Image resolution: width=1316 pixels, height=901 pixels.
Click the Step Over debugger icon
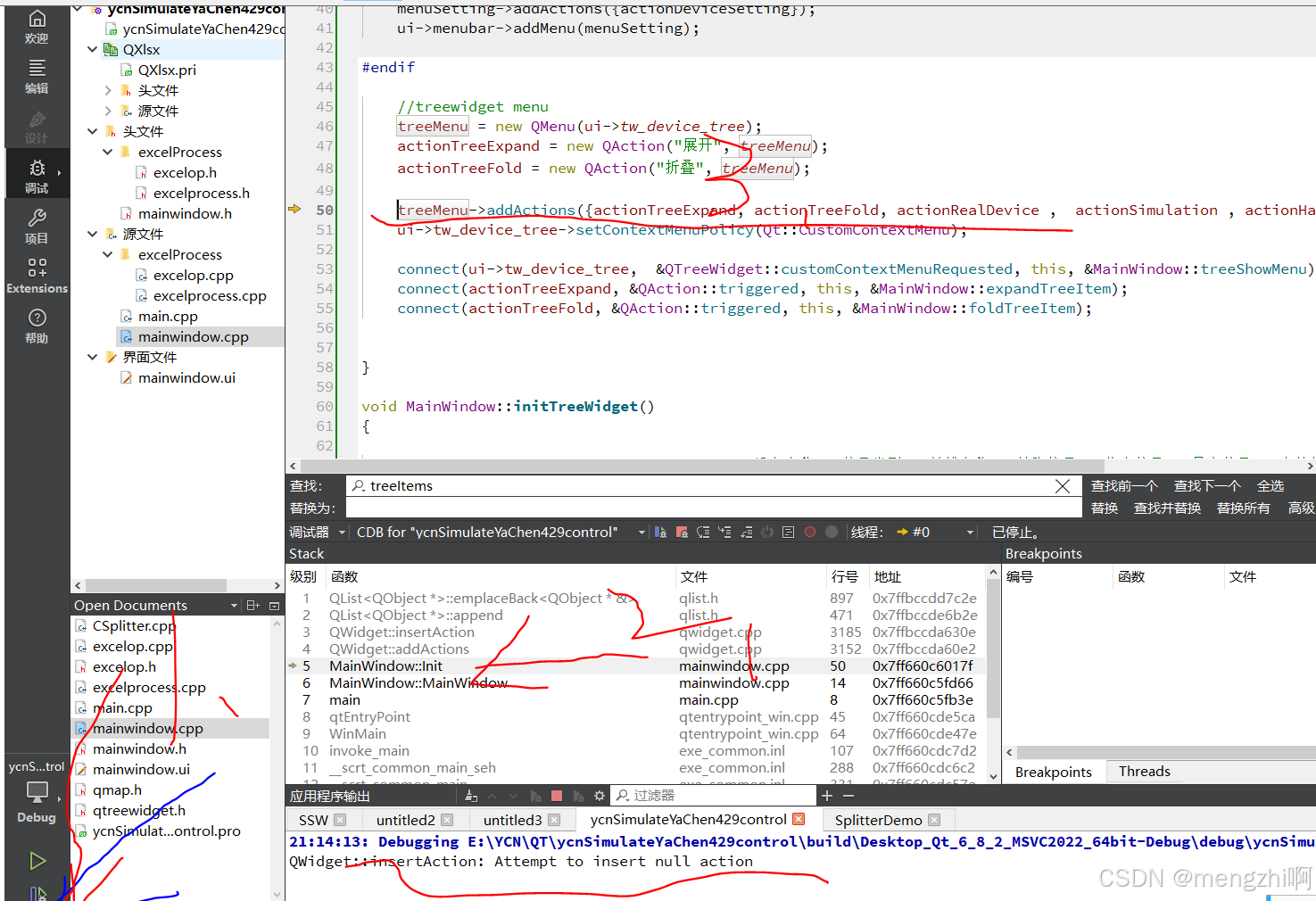[x=703, y=532]
